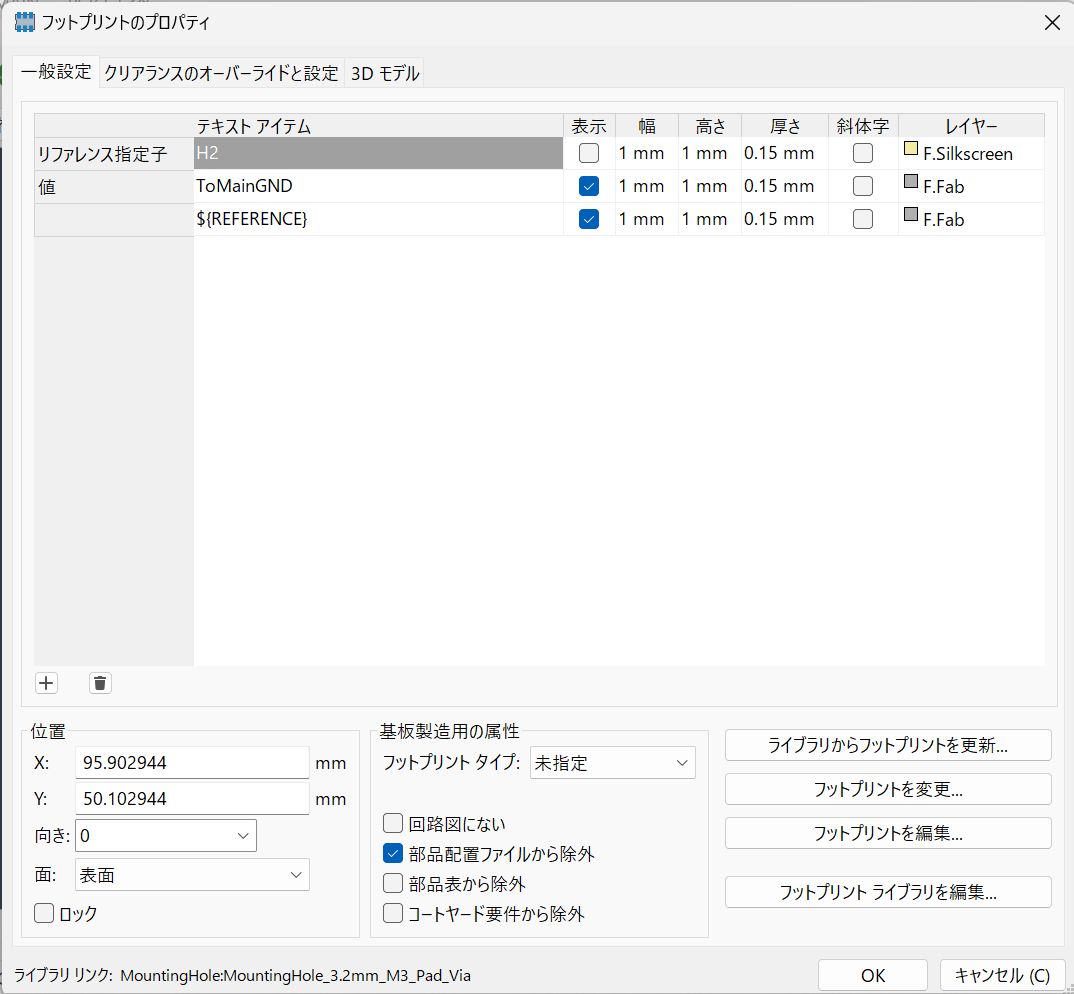Check コートヤード要件から除外 checkbox

point(392,913)
